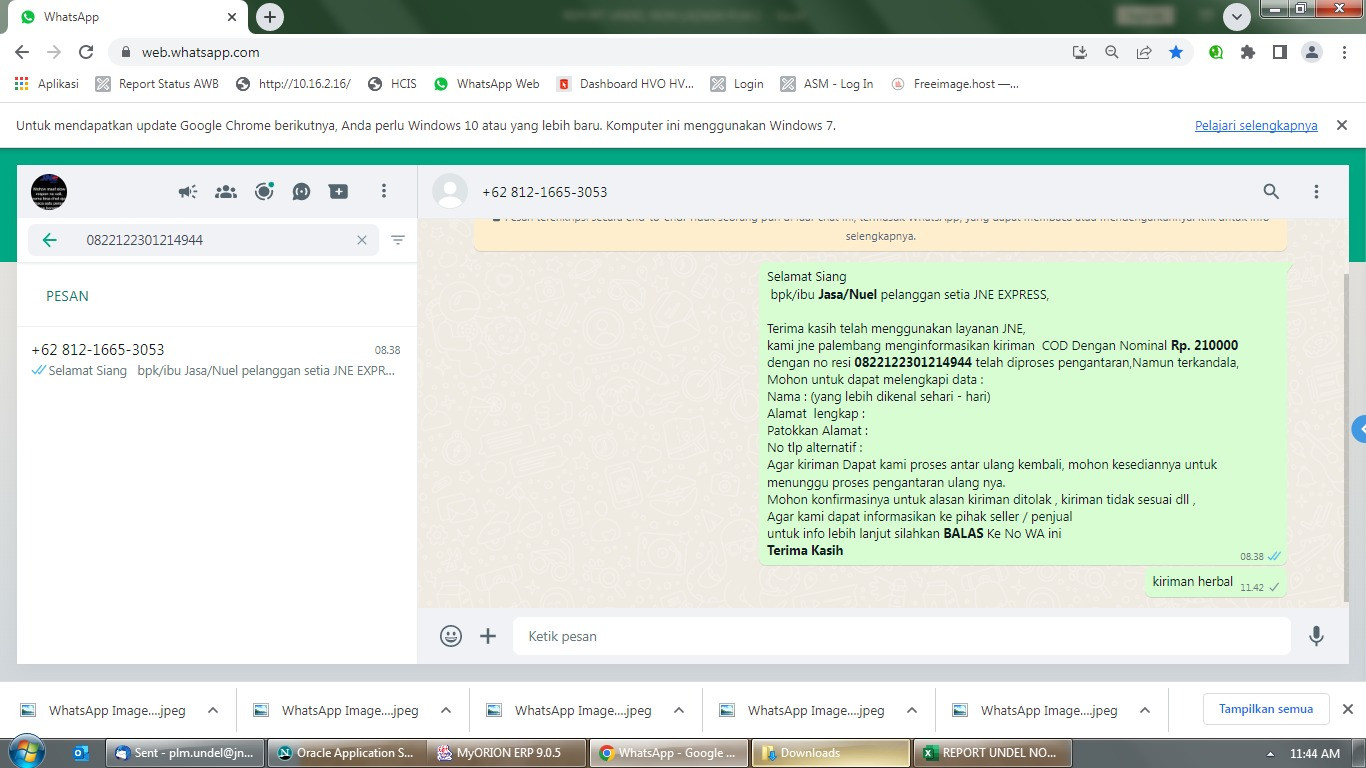The width and height of the screenshot is (1366, 768).
Task: Open ASM - Log In bookmark
Action: 827,84
